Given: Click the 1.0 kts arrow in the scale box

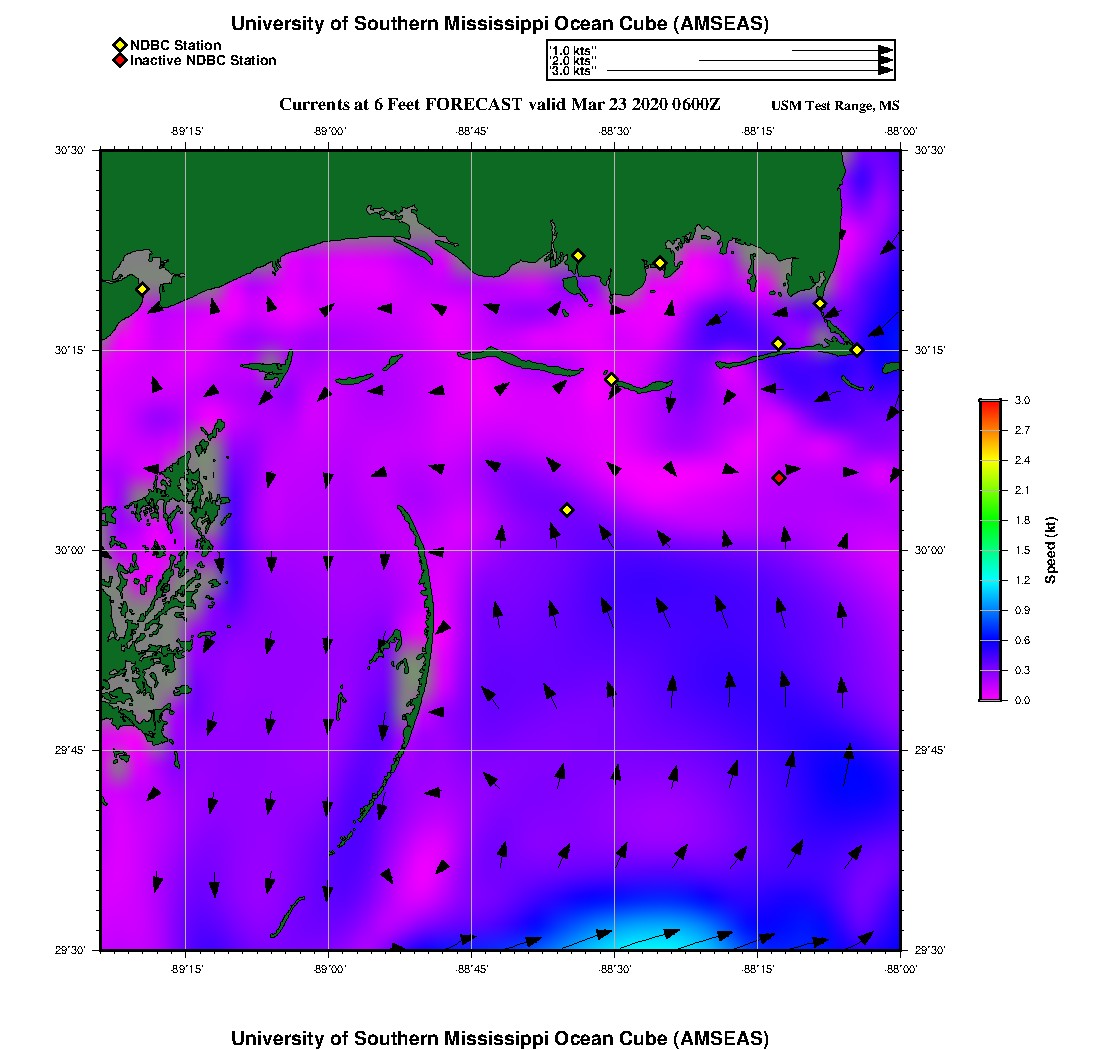Looking at the screenshot, I should point(843,51).
